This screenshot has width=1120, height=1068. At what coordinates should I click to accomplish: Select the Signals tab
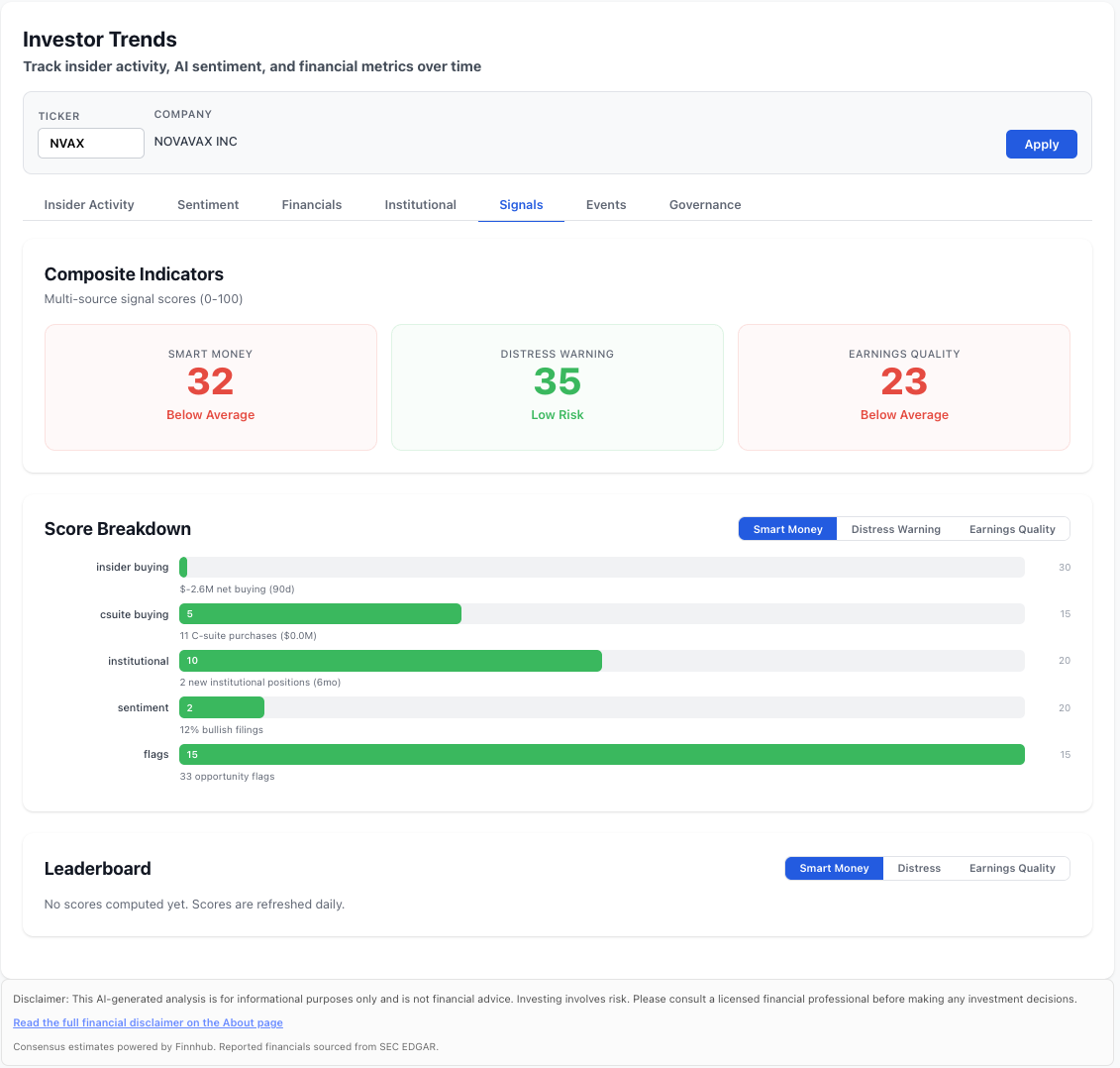pos(521,205)
